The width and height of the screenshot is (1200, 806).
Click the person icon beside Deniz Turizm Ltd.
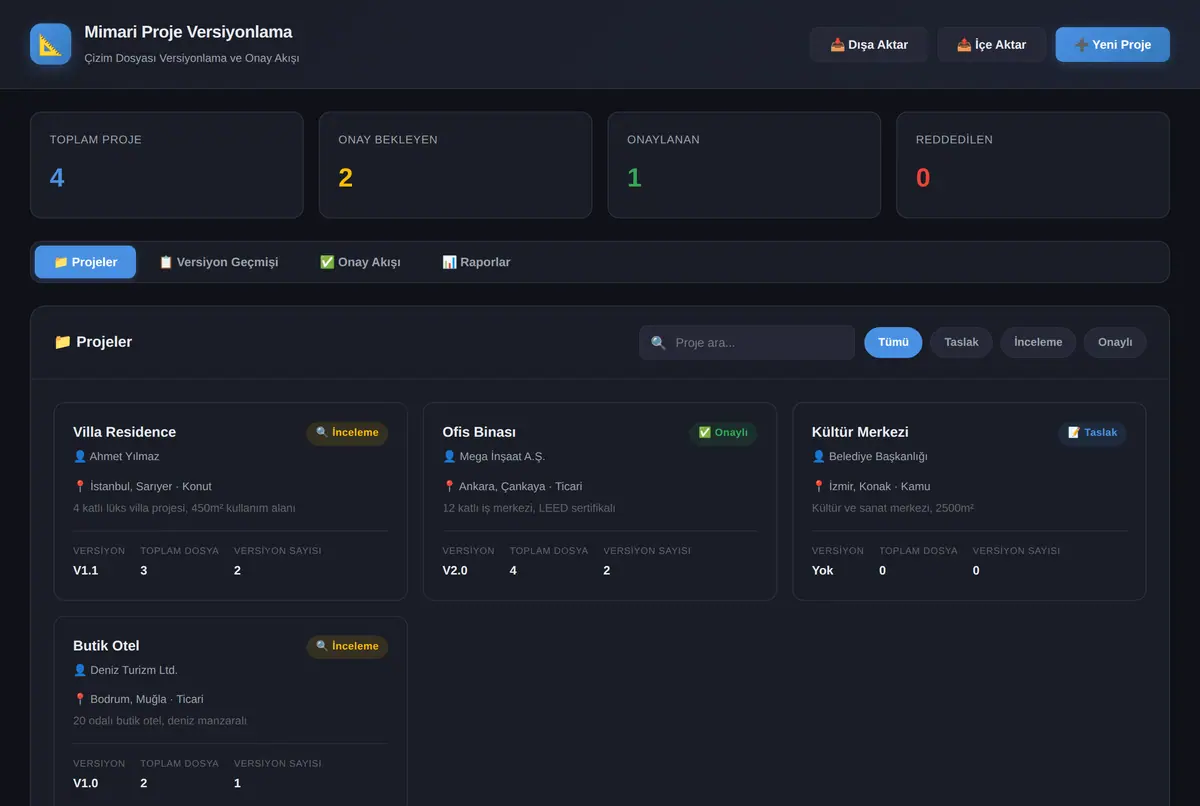(80, 670)
